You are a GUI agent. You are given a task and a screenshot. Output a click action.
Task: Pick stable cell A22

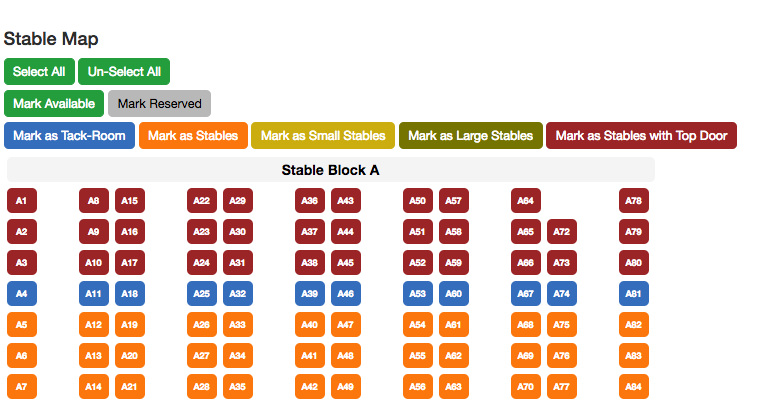point(202,201)
